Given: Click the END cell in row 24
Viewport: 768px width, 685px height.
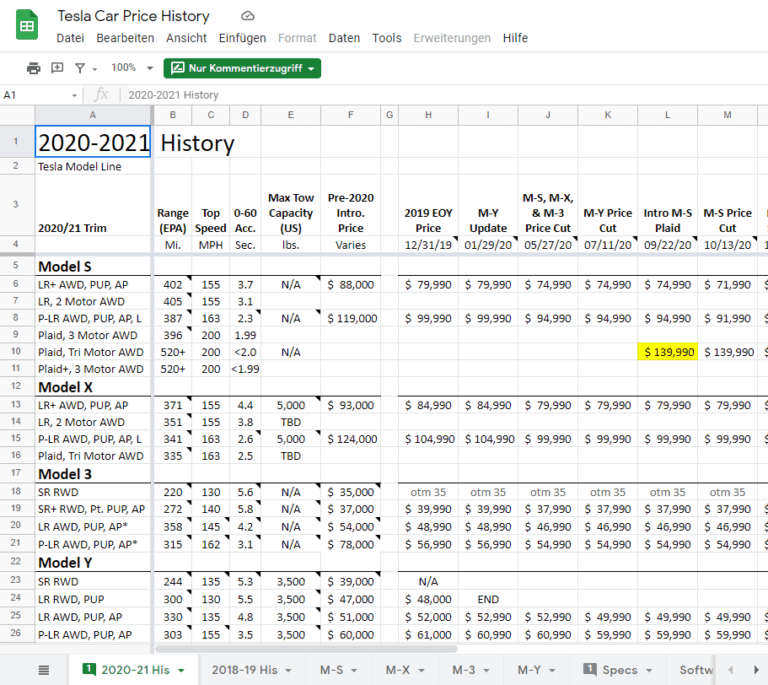Looking at the screenshot, I should [488, 599].
